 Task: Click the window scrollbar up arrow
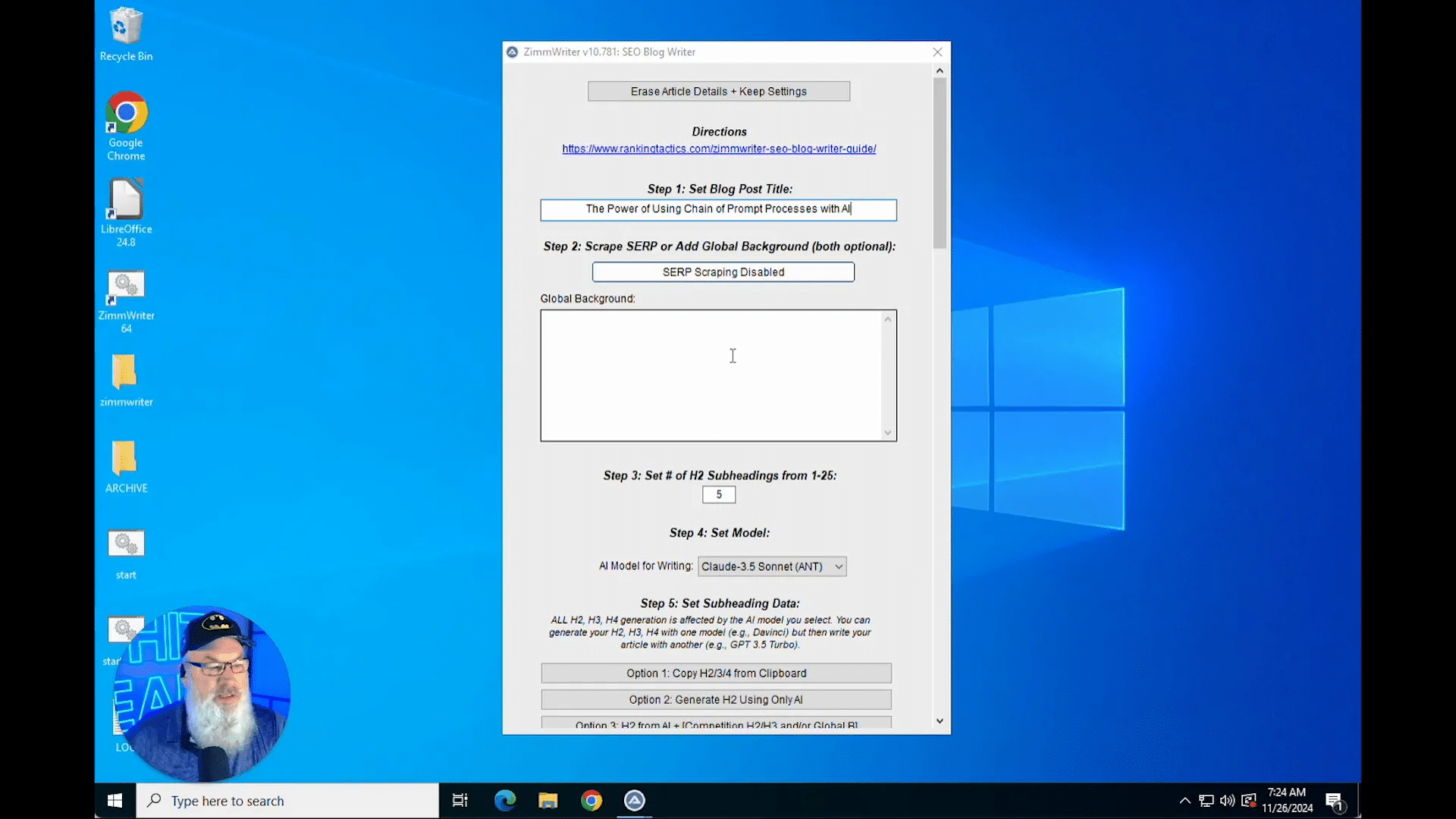(x=940, y=71)
